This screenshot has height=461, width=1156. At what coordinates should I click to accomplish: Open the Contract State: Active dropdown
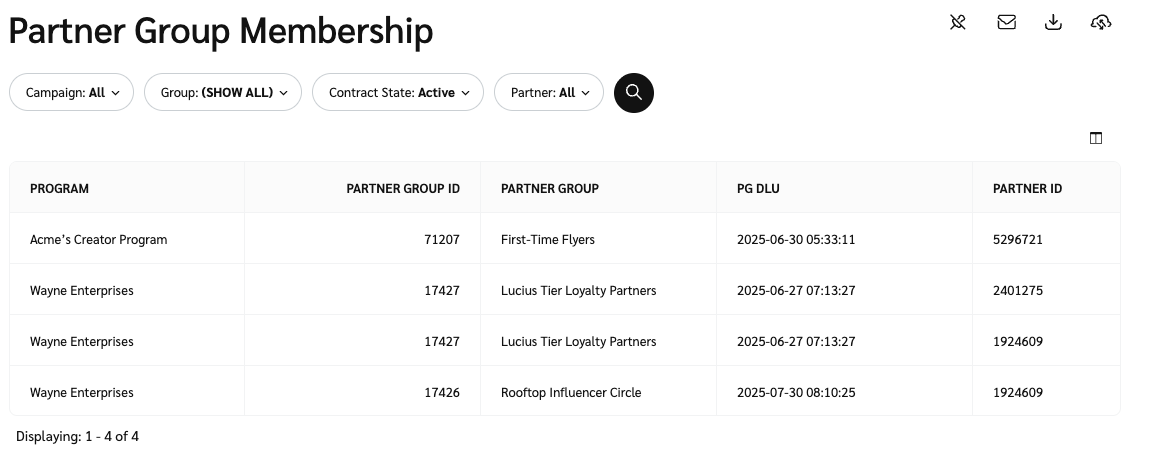pos(398,93)
